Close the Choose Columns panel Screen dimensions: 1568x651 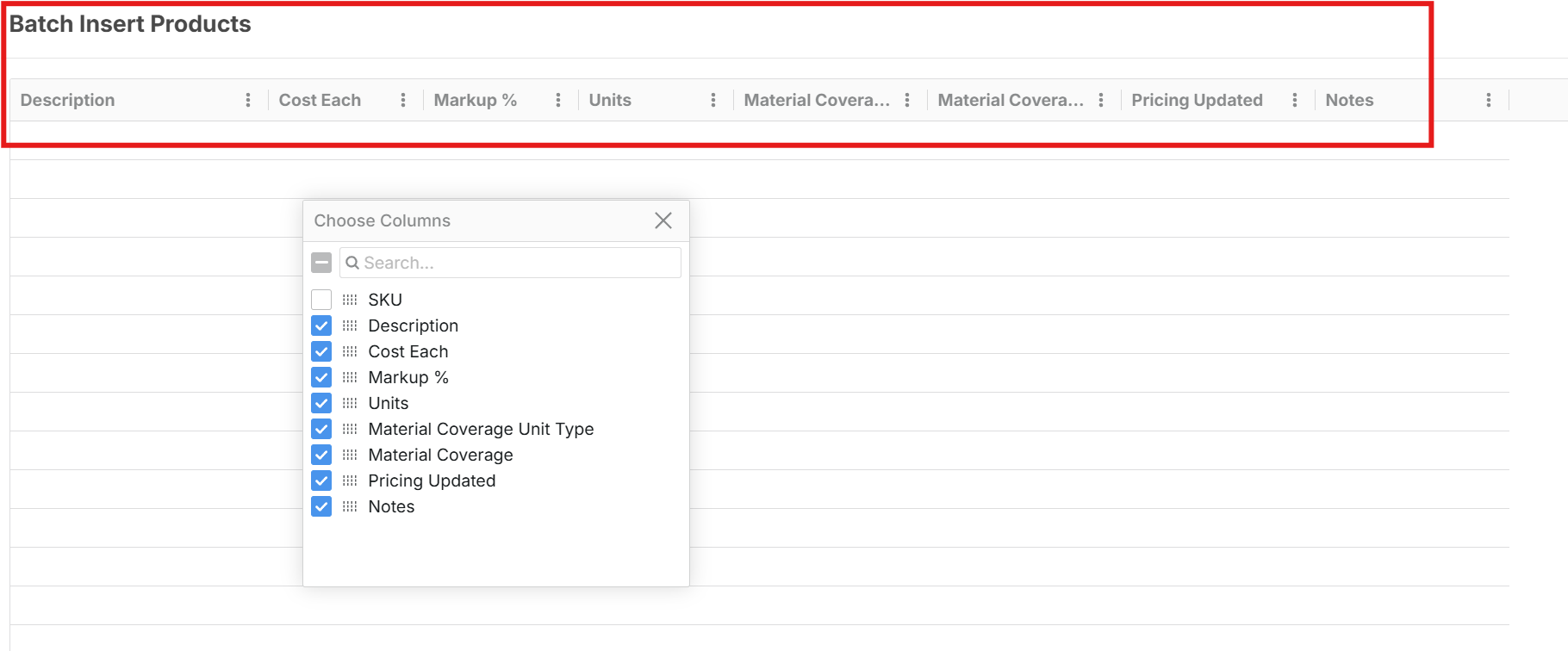[x=663, y=220]
